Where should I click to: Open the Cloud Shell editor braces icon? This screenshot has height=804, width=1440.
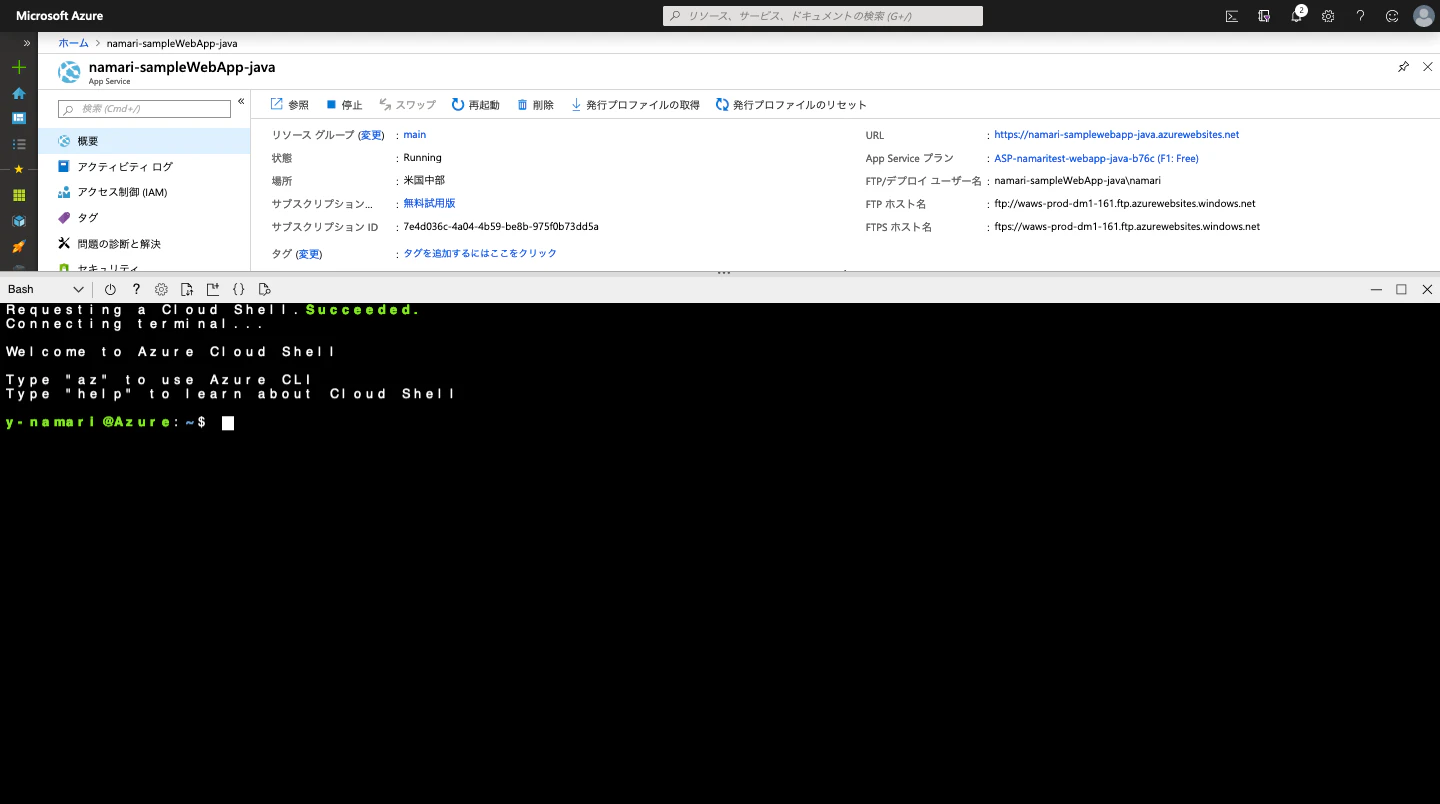click(238, 289)
